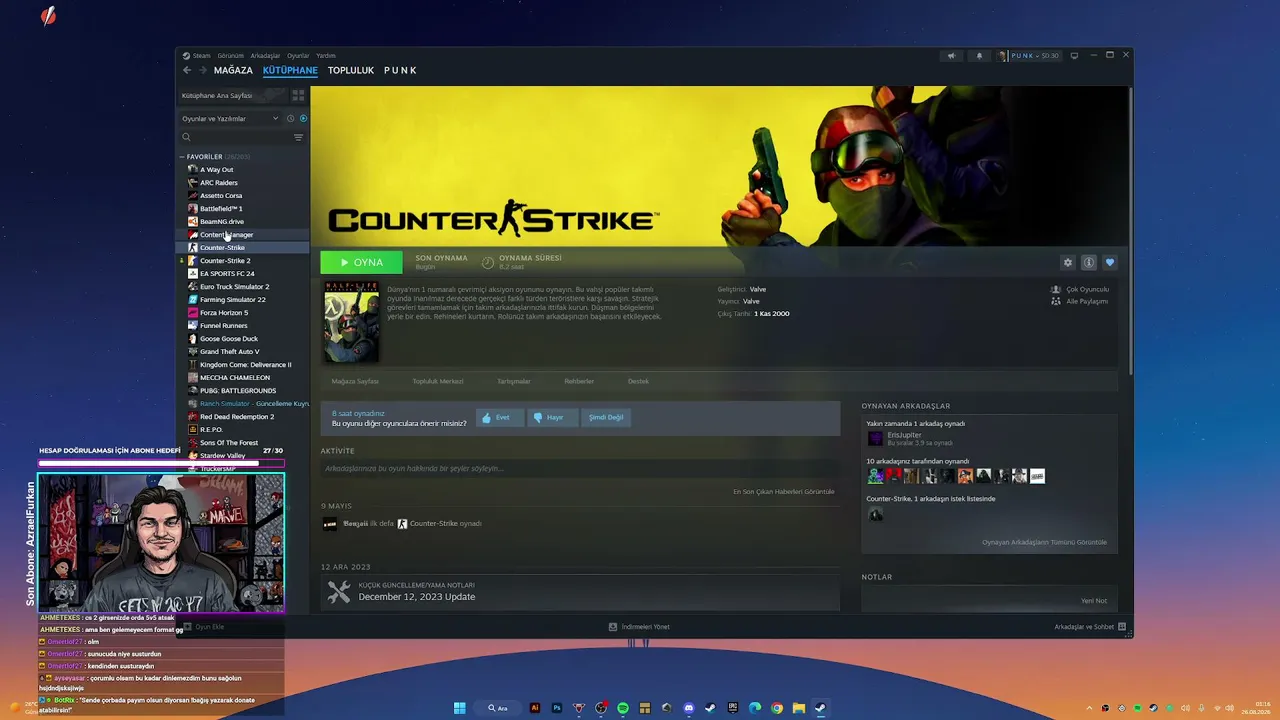Click the thumbs-up Evet recommendation button

pos(499,418)
